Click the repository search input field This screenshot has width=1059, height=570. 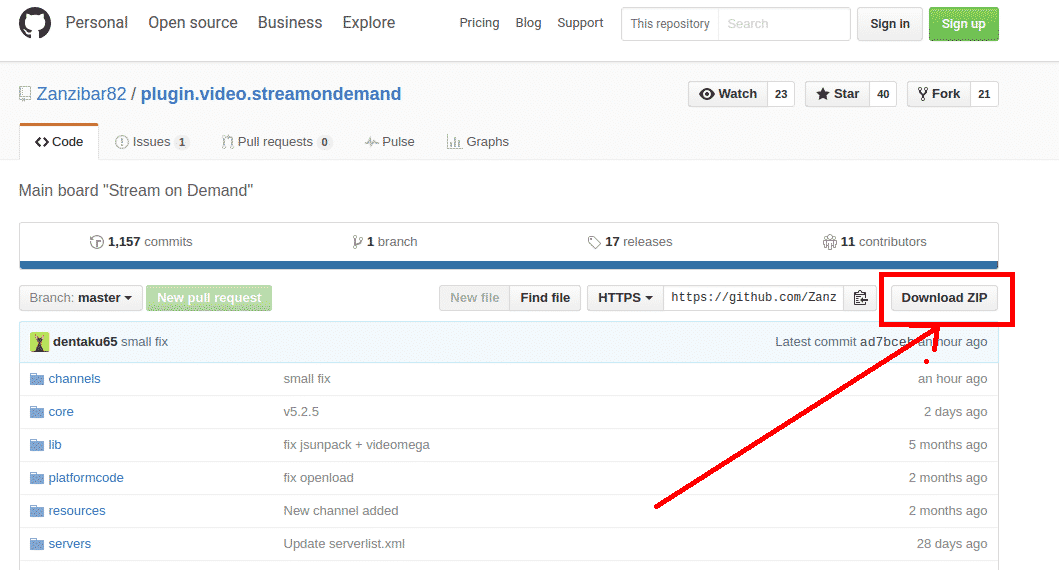tap(784, 24)
